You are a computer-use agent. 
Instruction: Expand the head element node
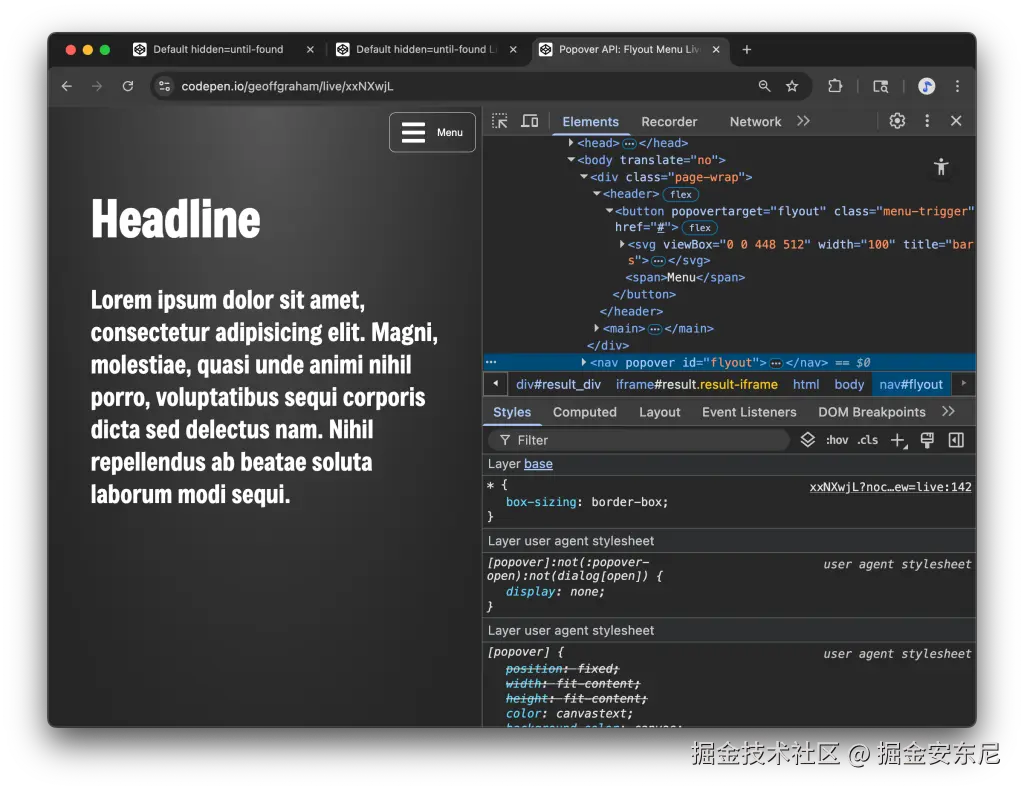pyautogui.click(x=571, y=142)
